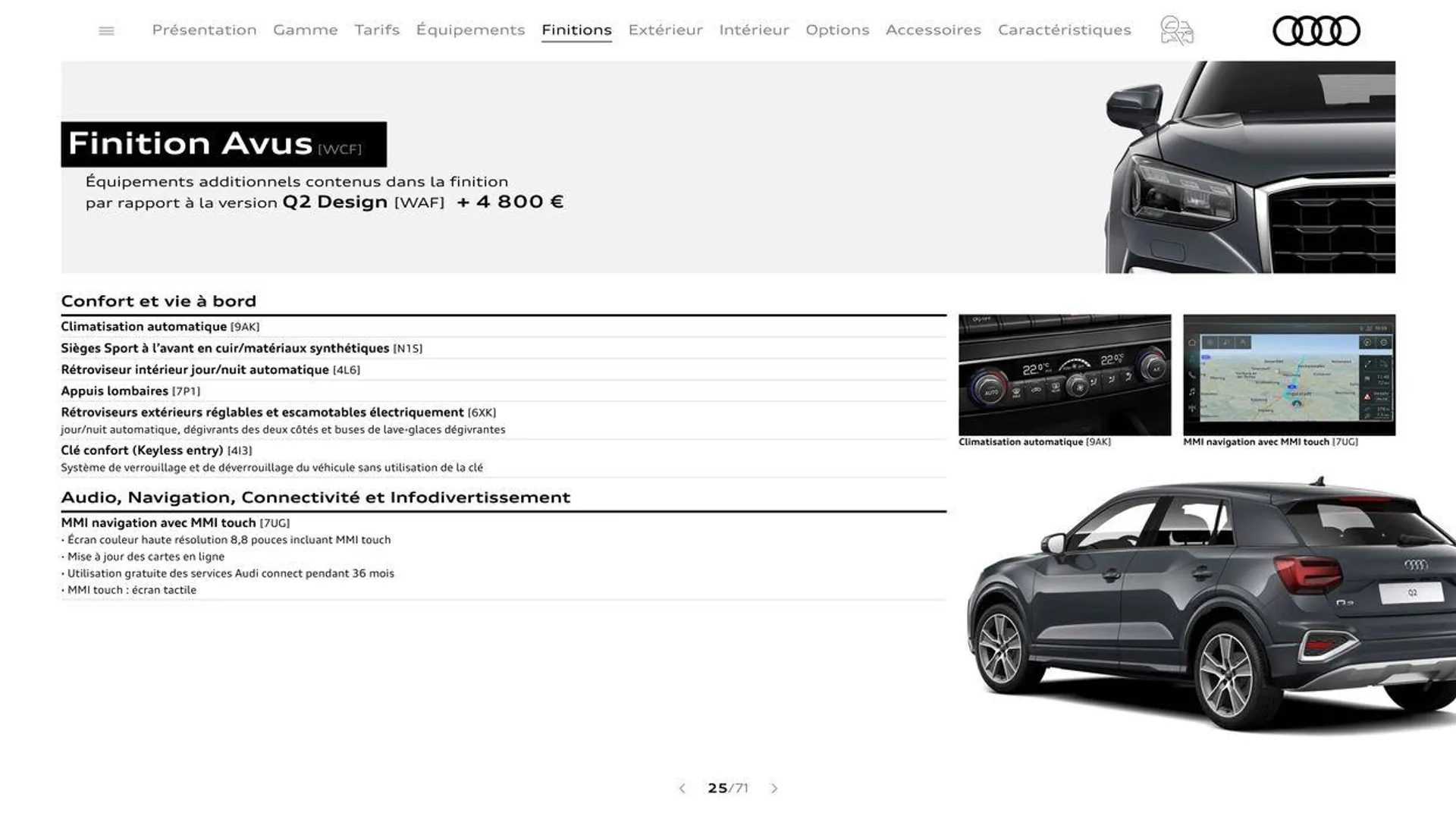
Task: Go to the Options tab
Action: tap(837, 30)
